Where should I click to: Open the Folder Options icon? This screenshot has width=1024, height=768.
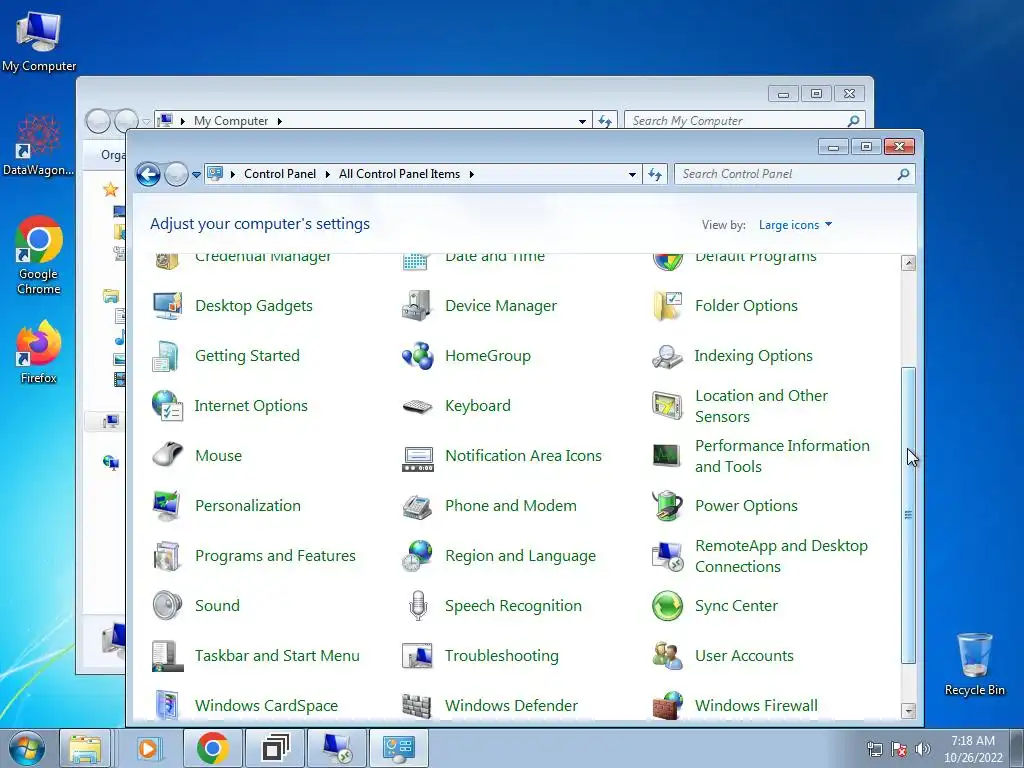(667, 306)
